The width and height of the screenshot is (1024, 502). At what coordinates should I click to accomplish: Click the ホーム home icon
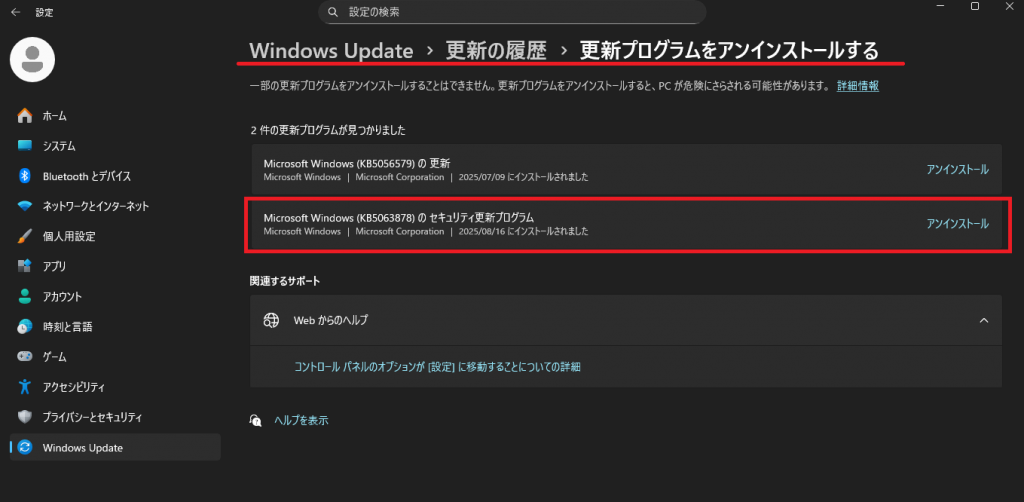(x=25, y=116)
